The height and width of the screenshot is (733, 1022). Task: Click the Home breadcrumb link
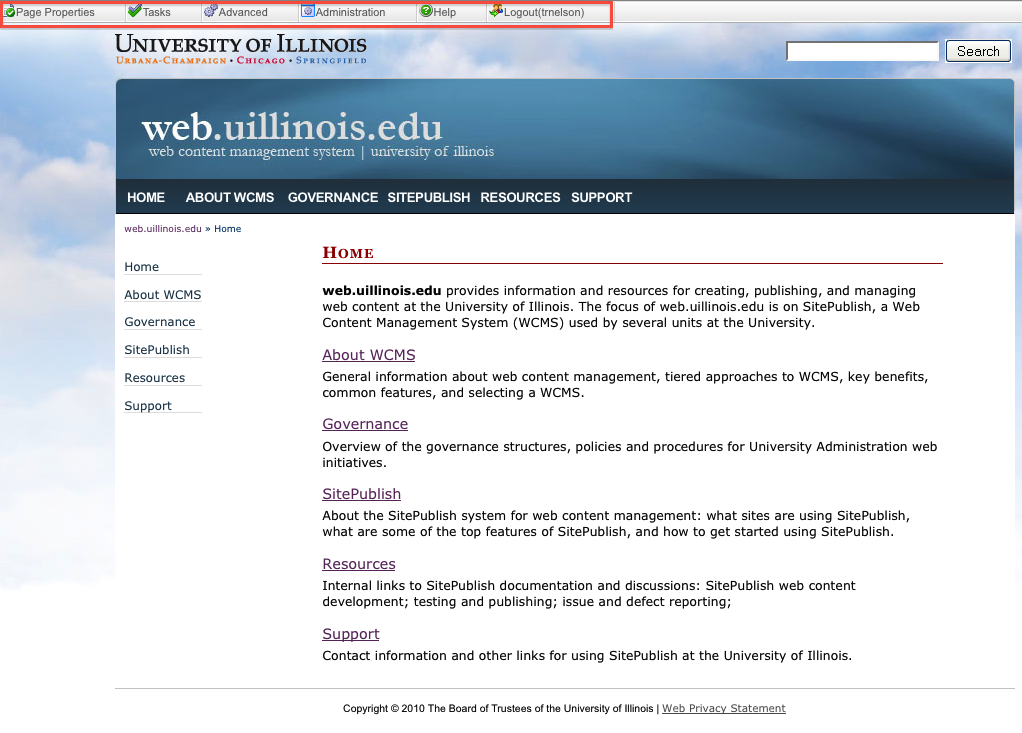[227, 229]
